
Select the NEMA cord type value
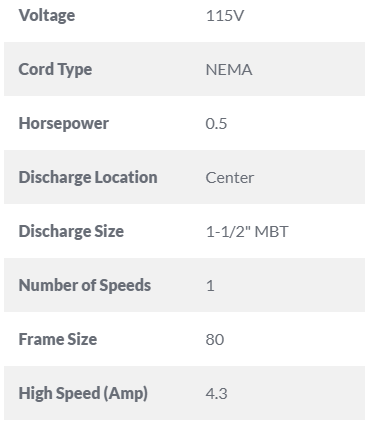(229, 70)
